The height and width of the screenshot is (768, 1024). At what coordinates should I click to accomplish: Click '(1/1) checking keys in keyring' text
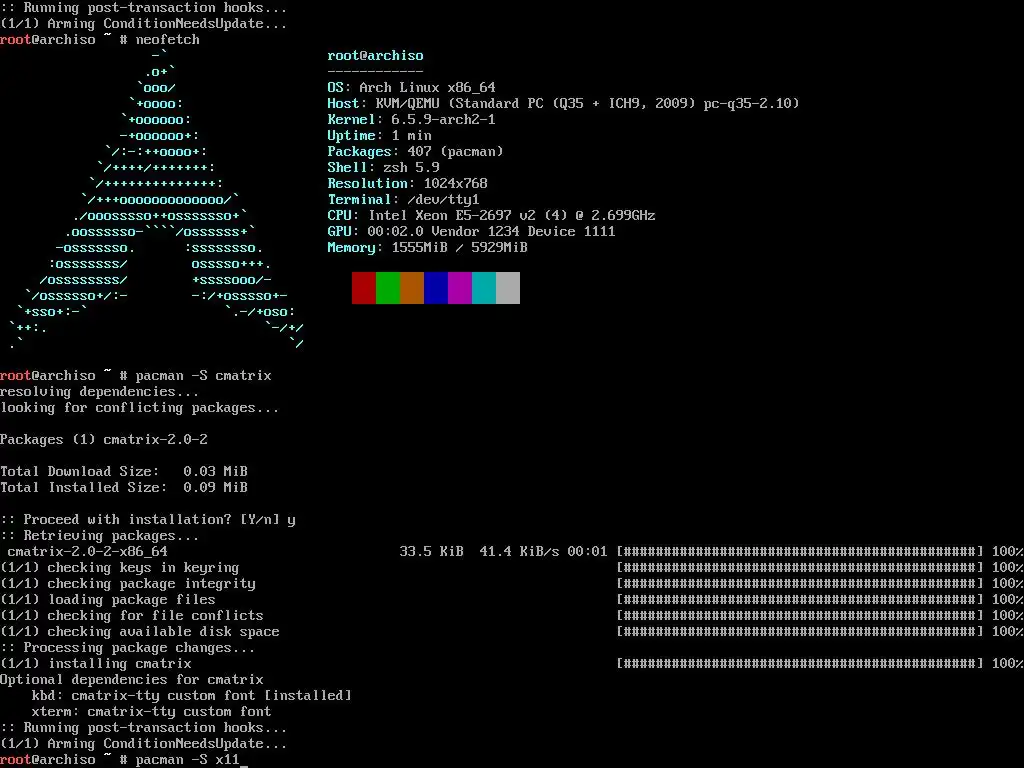(120, 568)
